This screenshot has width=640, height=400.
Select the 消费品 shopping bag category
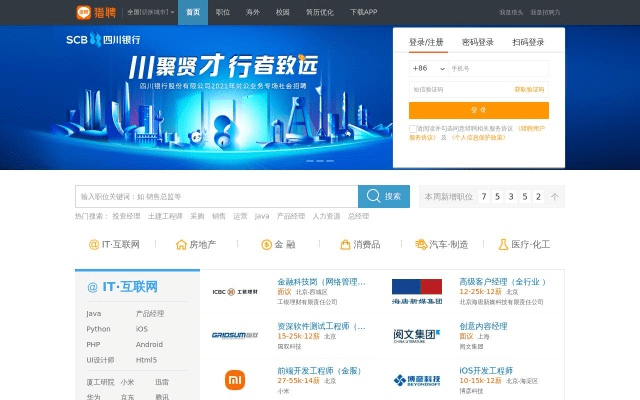[x=360, y=244]
